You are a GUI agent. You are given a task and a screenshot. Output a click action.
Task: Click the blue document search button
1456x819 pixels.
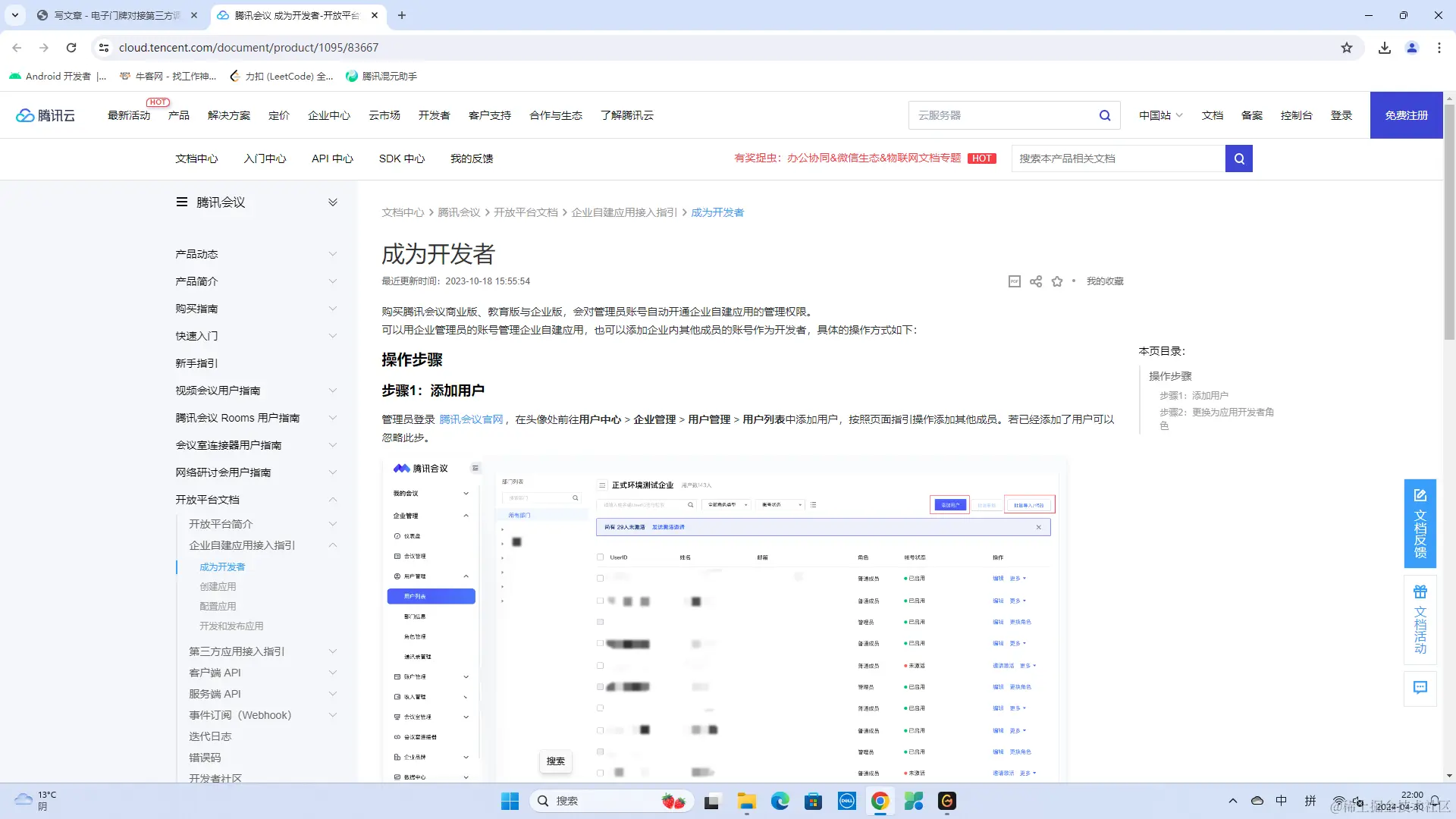pyautogui.click(x=1238, y=158)
